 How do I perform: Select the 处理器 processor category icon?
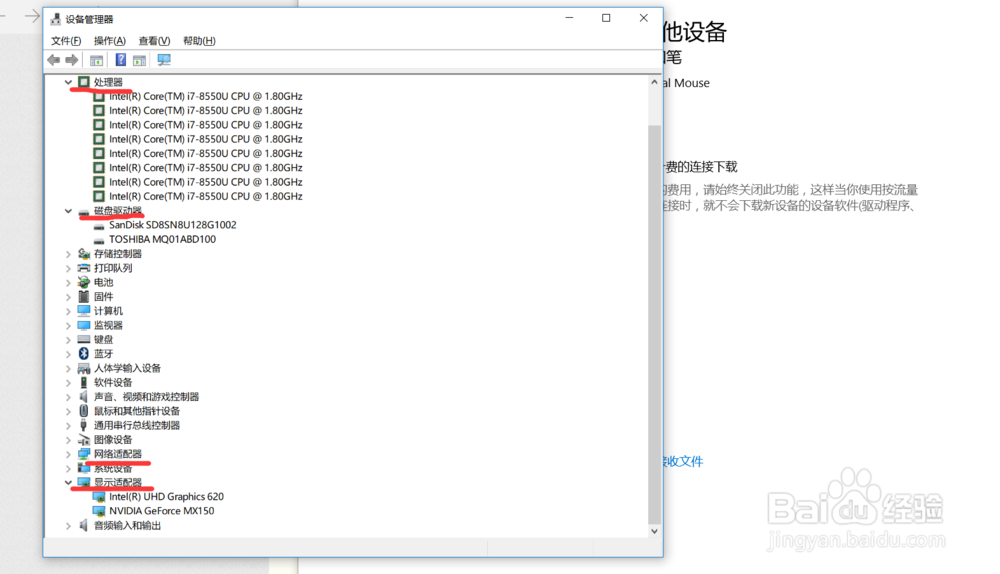[x=84, y=82]
